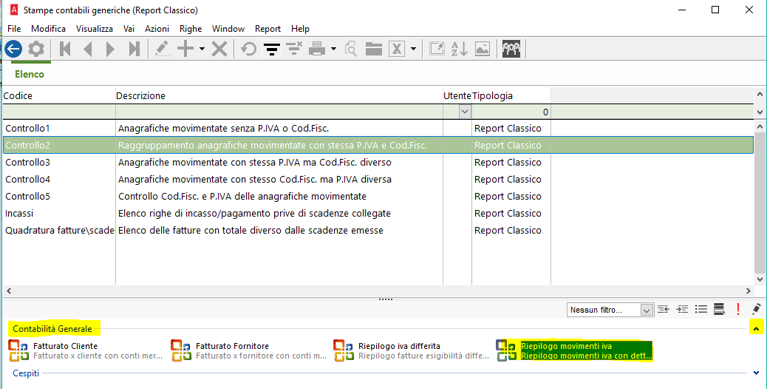Open the File menu
This screenshot has height=389, width=767.
click(x=14, y=29)
